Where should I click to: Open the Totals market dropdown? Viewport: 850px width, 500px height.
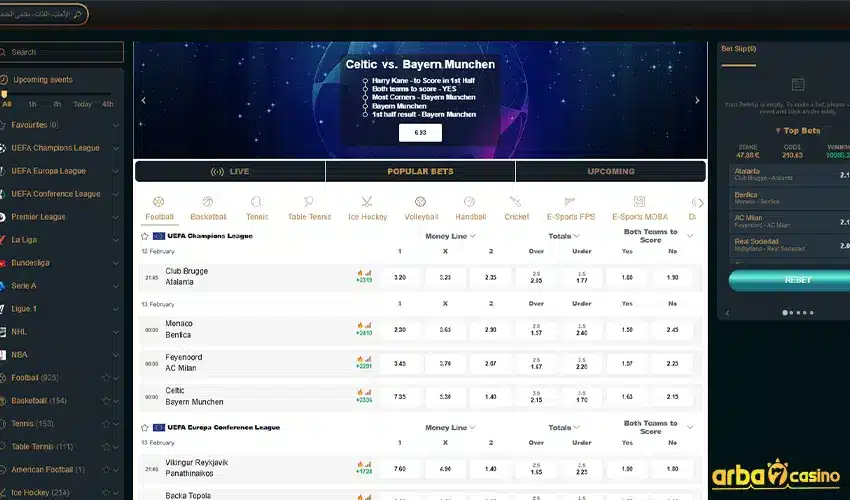coord(578,236)
